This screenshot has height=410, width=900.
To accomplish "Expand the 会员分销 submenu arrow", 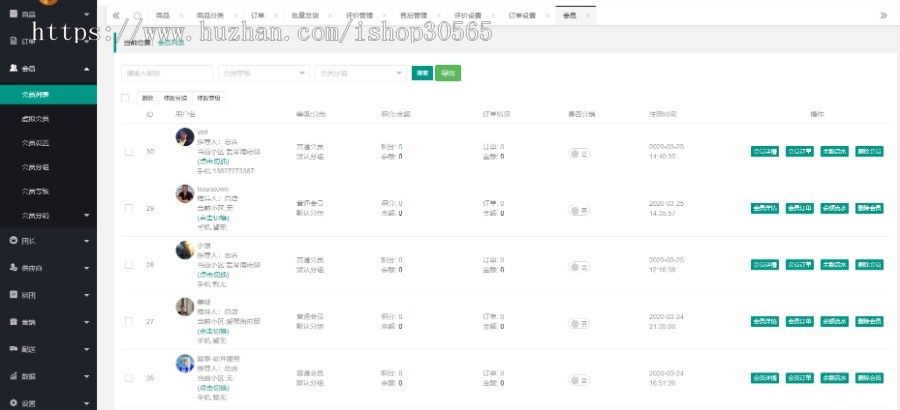I will (x=87, y=215).
